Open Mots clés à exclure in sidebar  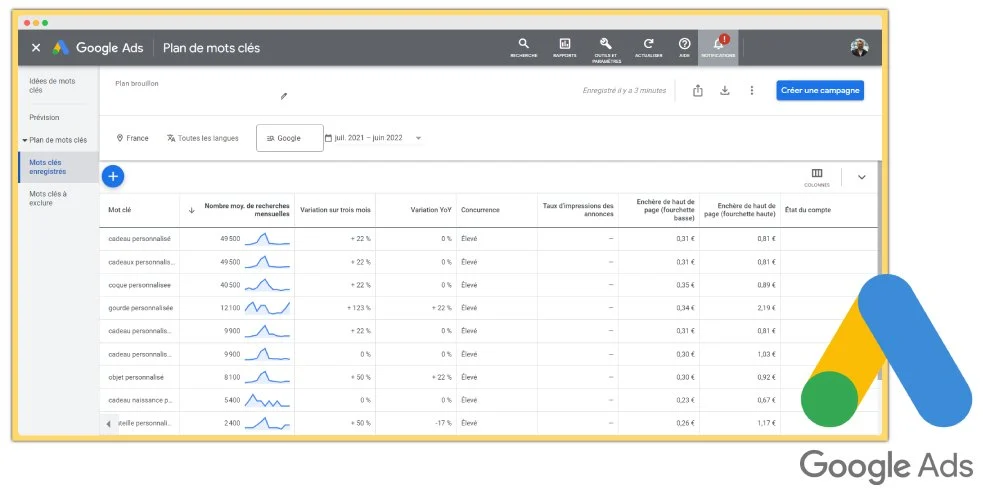pos(48,198)
